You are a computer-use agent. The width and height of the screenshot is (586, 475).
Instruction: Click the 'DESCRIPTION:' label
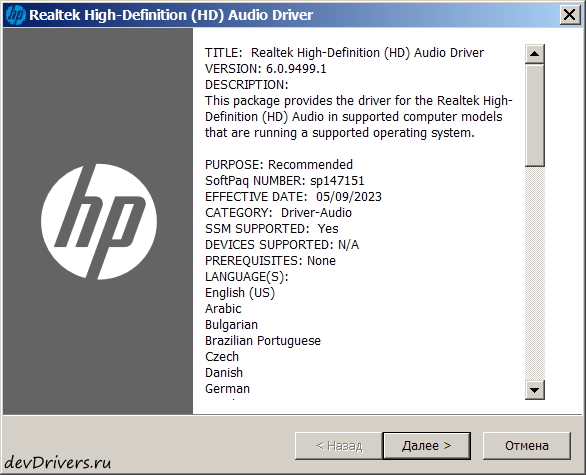[247, 85]
